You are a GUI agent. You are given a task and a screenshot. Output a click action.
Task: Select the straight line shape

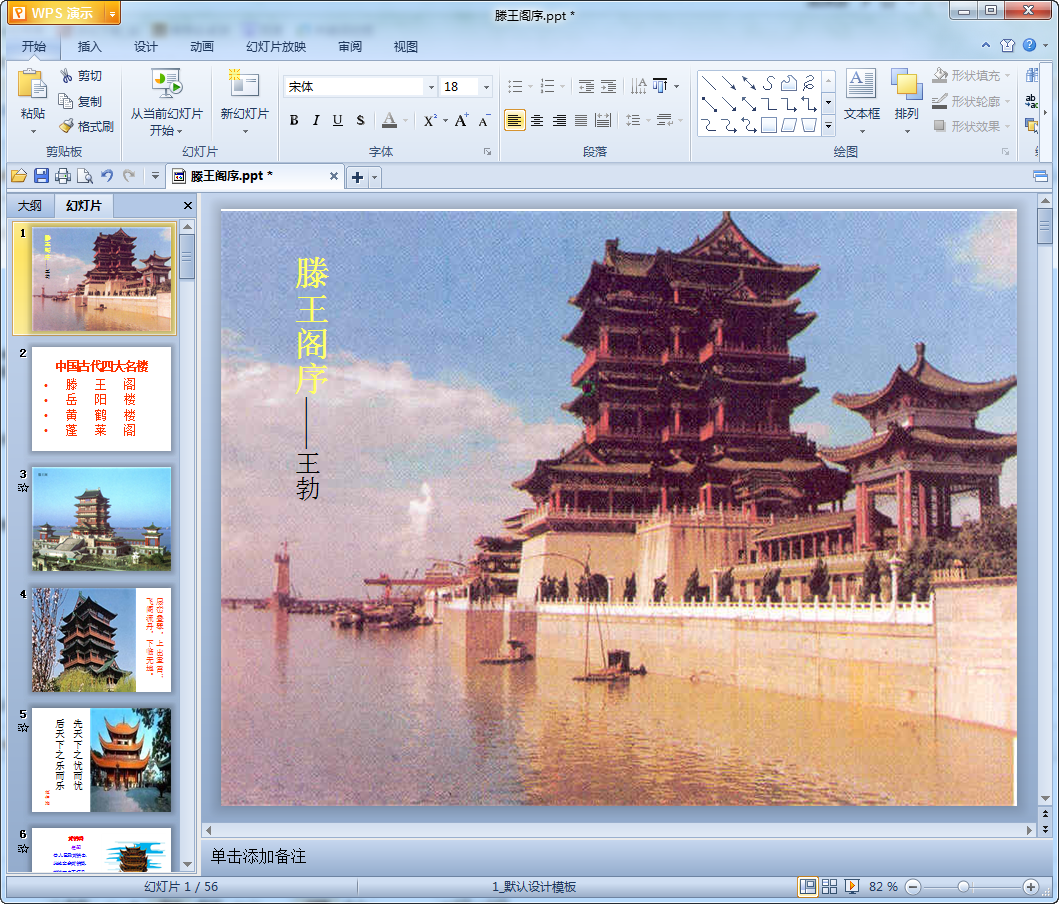pos(708,83)
